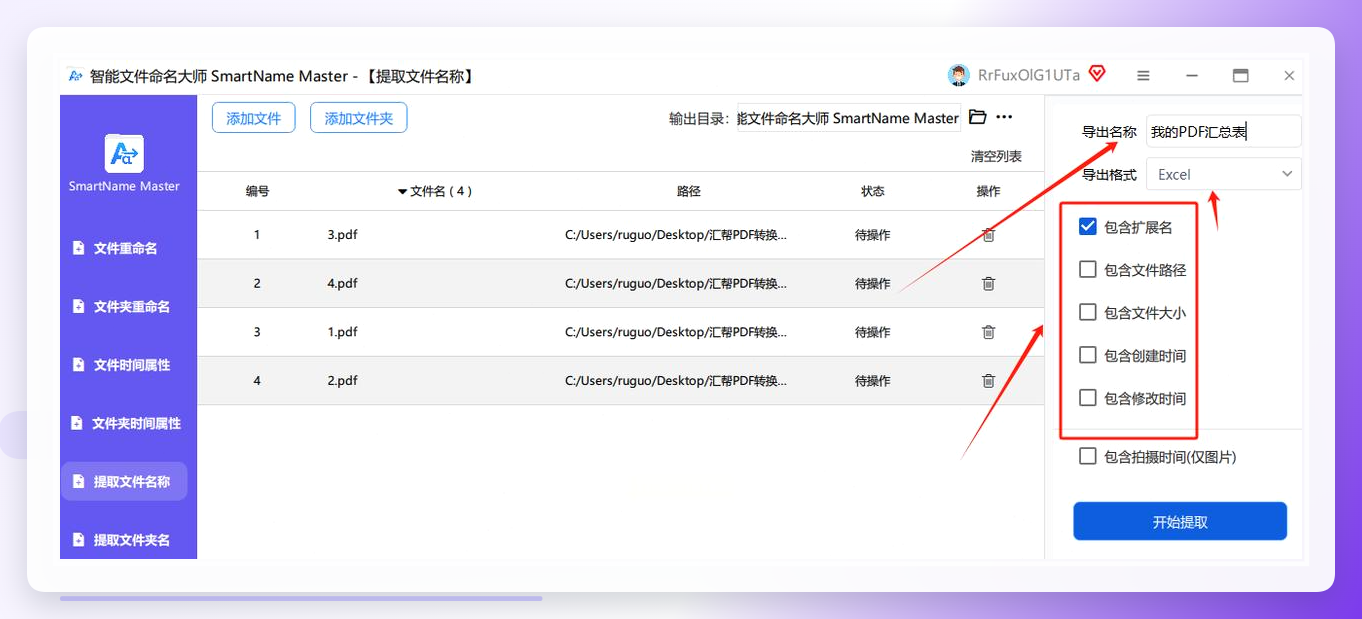1362x619 pixels.
Task: Go to 文件夹时间属性 sidebar item
Action: click(x=124, y=423)
